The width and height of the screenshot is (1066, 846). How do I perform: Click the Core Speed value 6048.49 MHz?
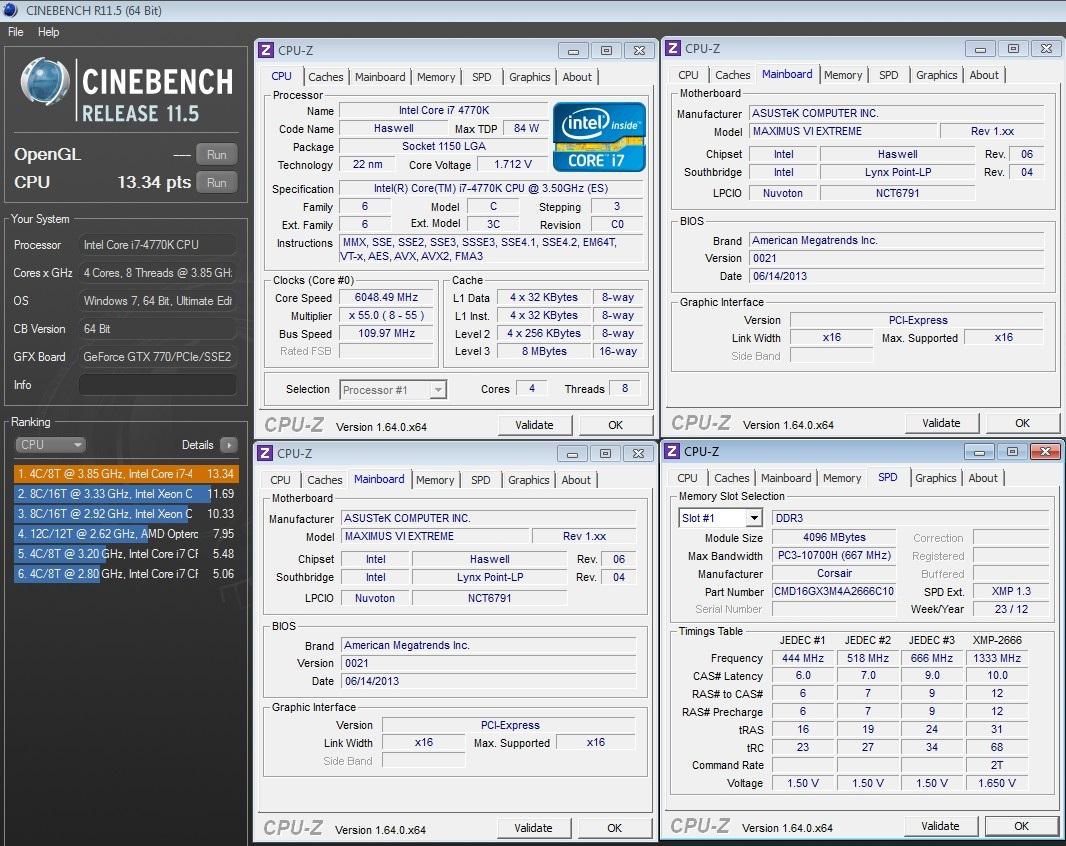click(386, 297)
